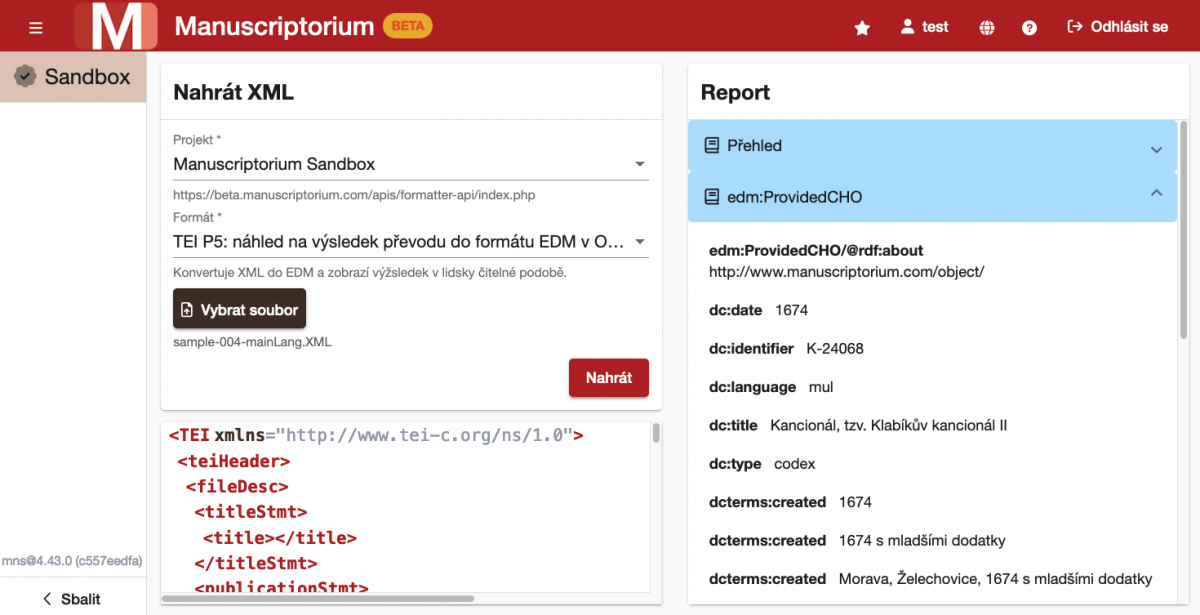Click the dc:language value mul
This screenshot has width=1200, height=615.
click(x=821, y=387)
